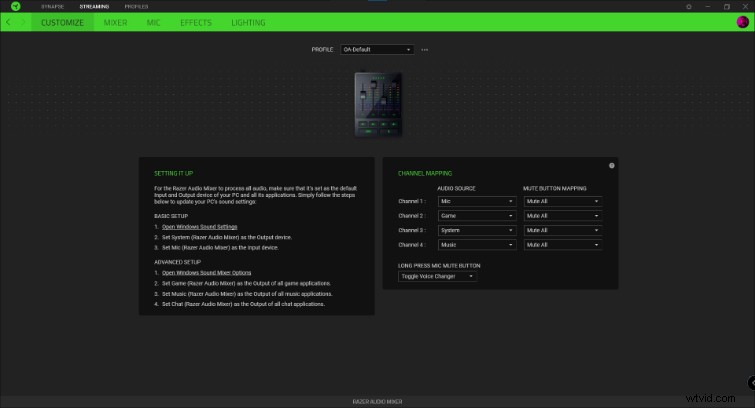Switch to the Effects tab
The width and height of the screenshot is (755, 408).
pos(196,23)
